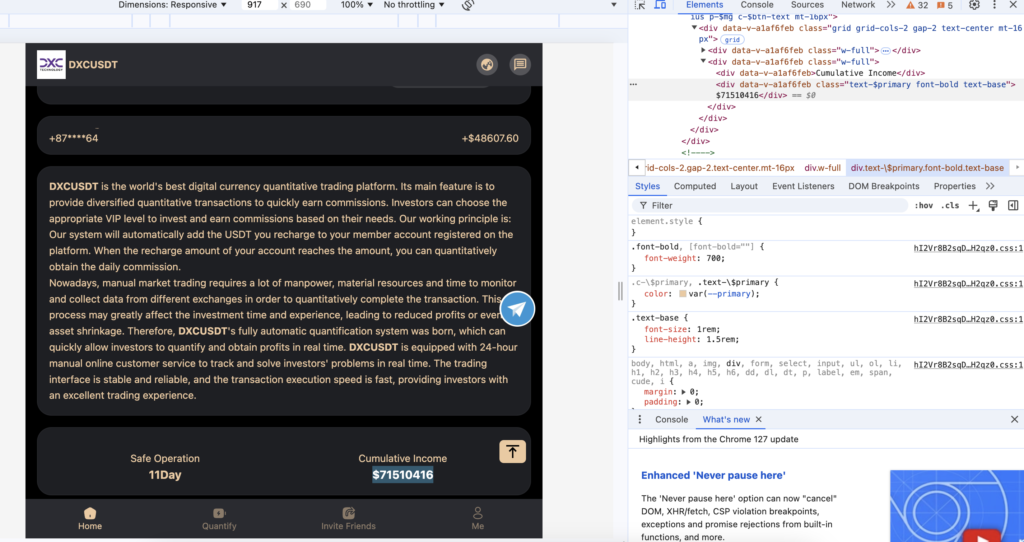Open the stylesheet link beside .text-base rule

pos(968,319)
